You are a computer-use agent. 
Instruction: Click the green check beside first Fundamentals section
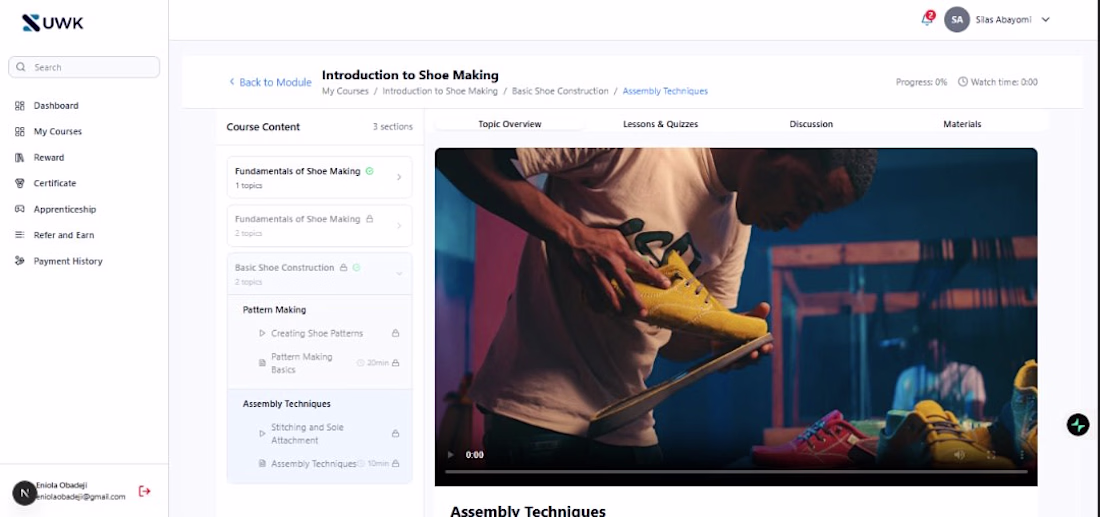click(x=370, y=171)
